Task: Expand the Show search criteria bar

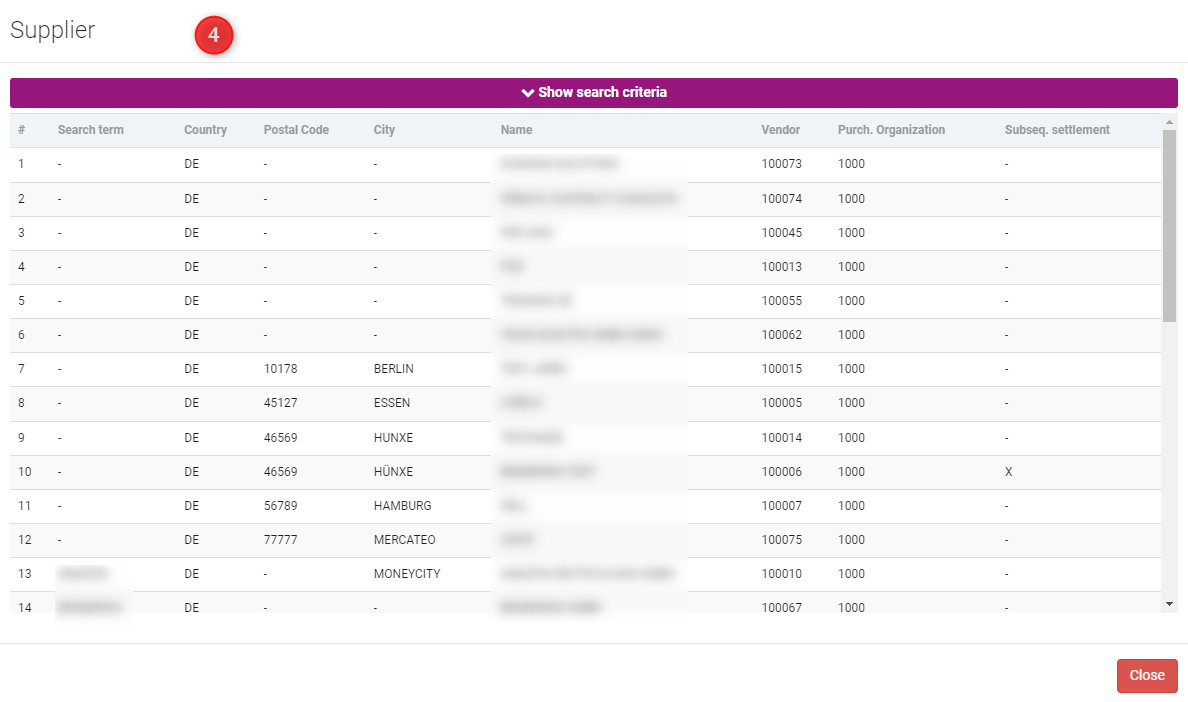Action: (x=593, y=92)
